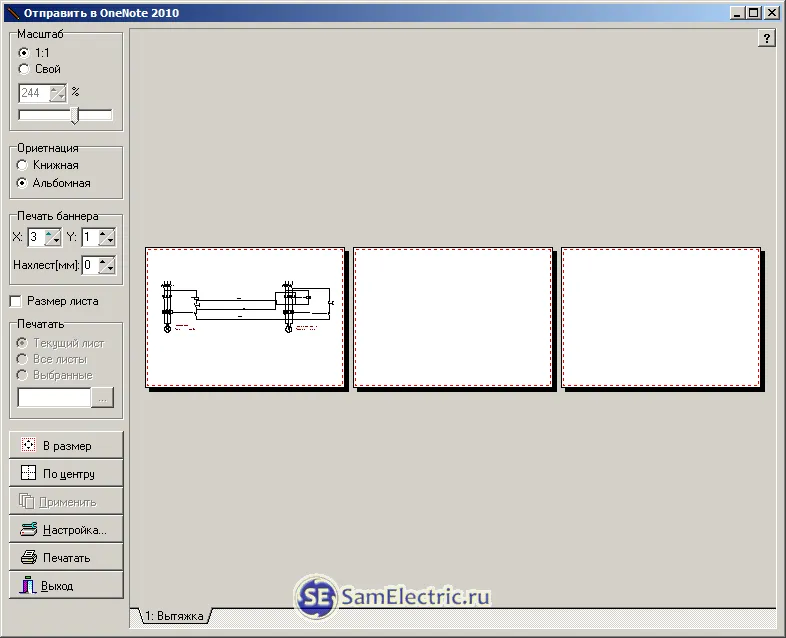Screen dimensions: 786x638
Task: Click the banner Y input field
Action: 90,237
